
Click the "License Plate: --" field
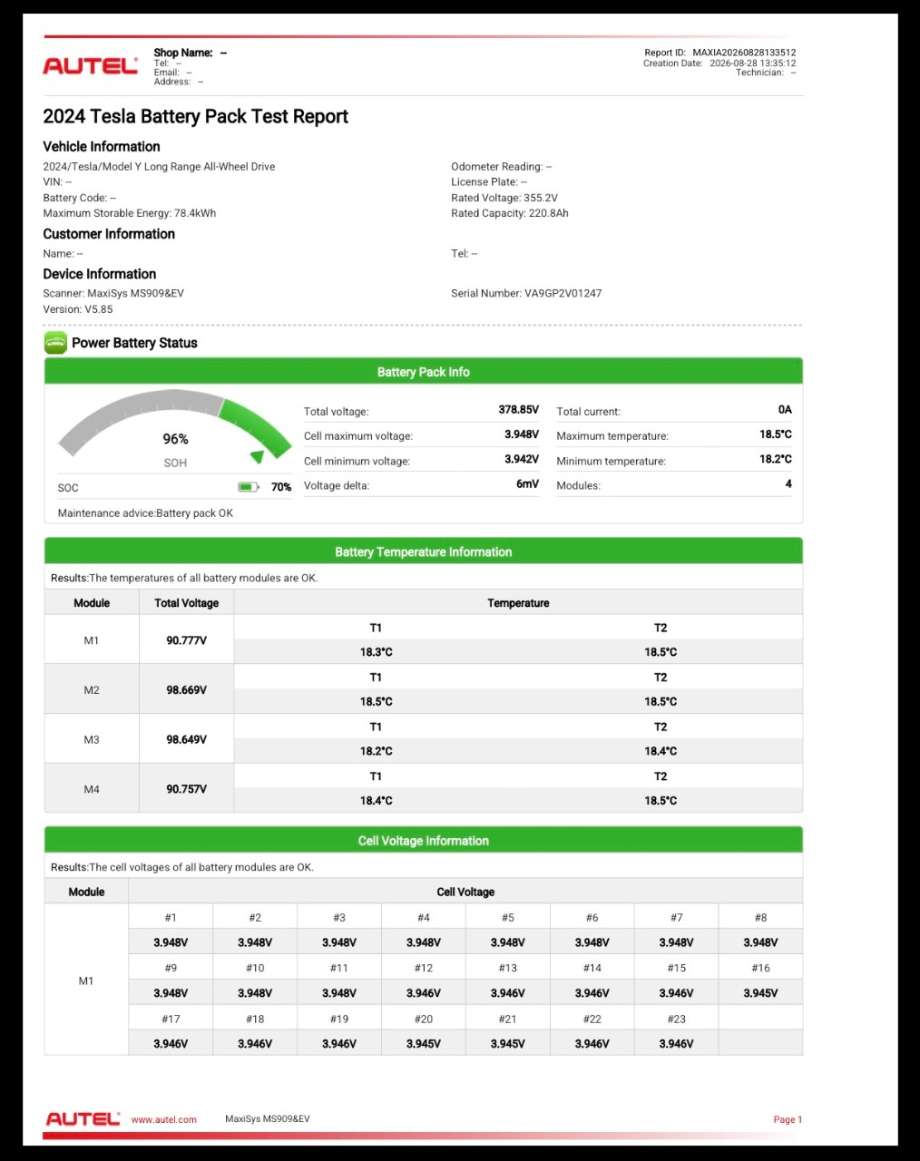pos(488,181)
